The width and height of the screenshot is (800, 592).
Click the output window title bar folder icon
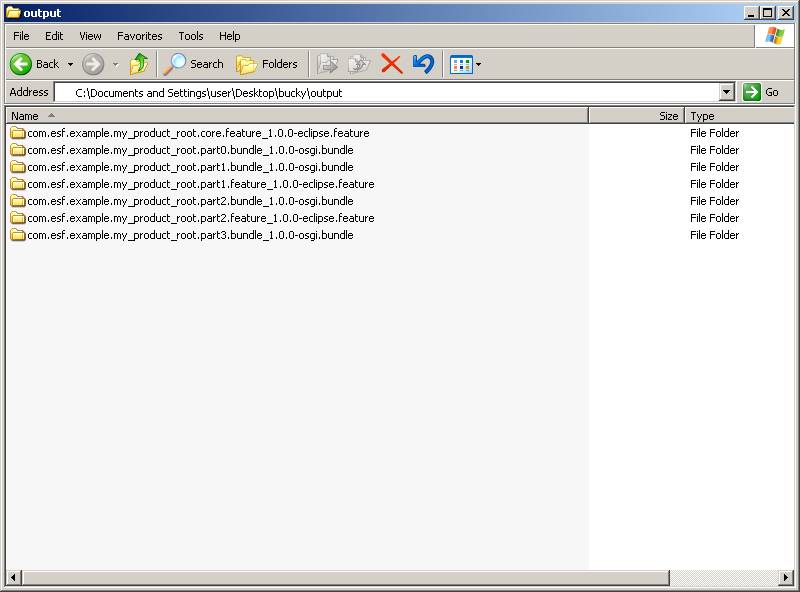[x=13, y=12]
